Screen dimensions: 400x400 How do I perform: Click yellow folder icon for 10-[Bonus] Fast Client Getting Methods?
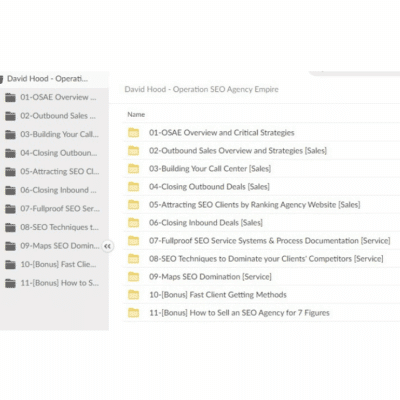pyautogui.click(x=133, y=295)
